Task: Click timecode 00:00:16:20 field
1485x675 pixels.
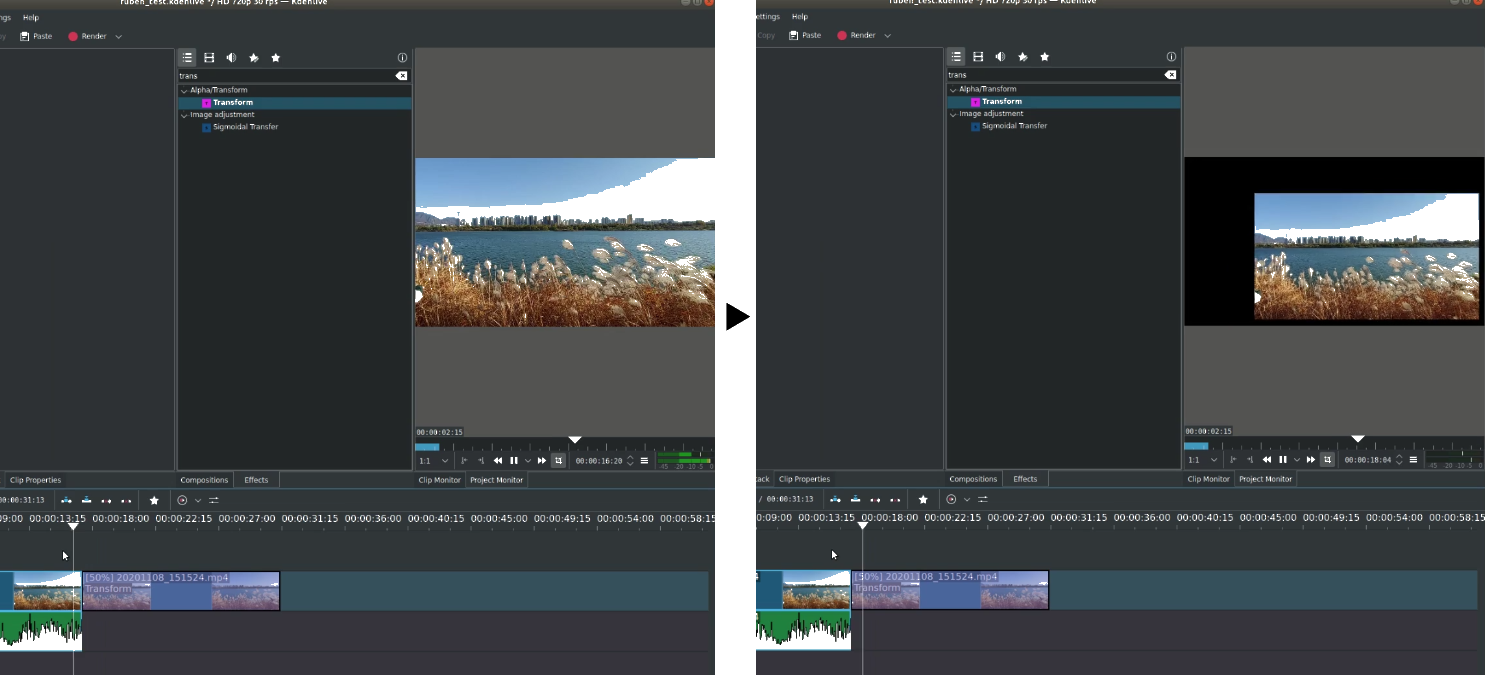Action: pos(599,461)
